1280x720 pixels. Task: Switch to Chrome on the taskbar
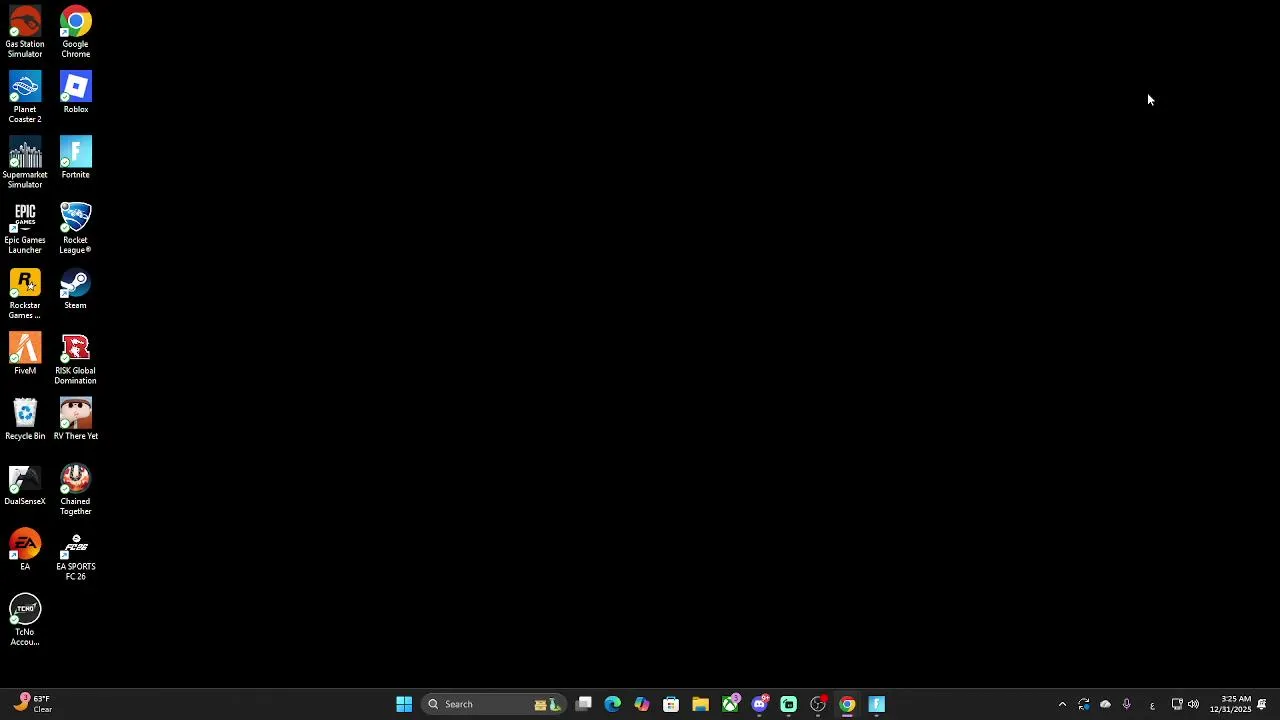tap(847, 704)
